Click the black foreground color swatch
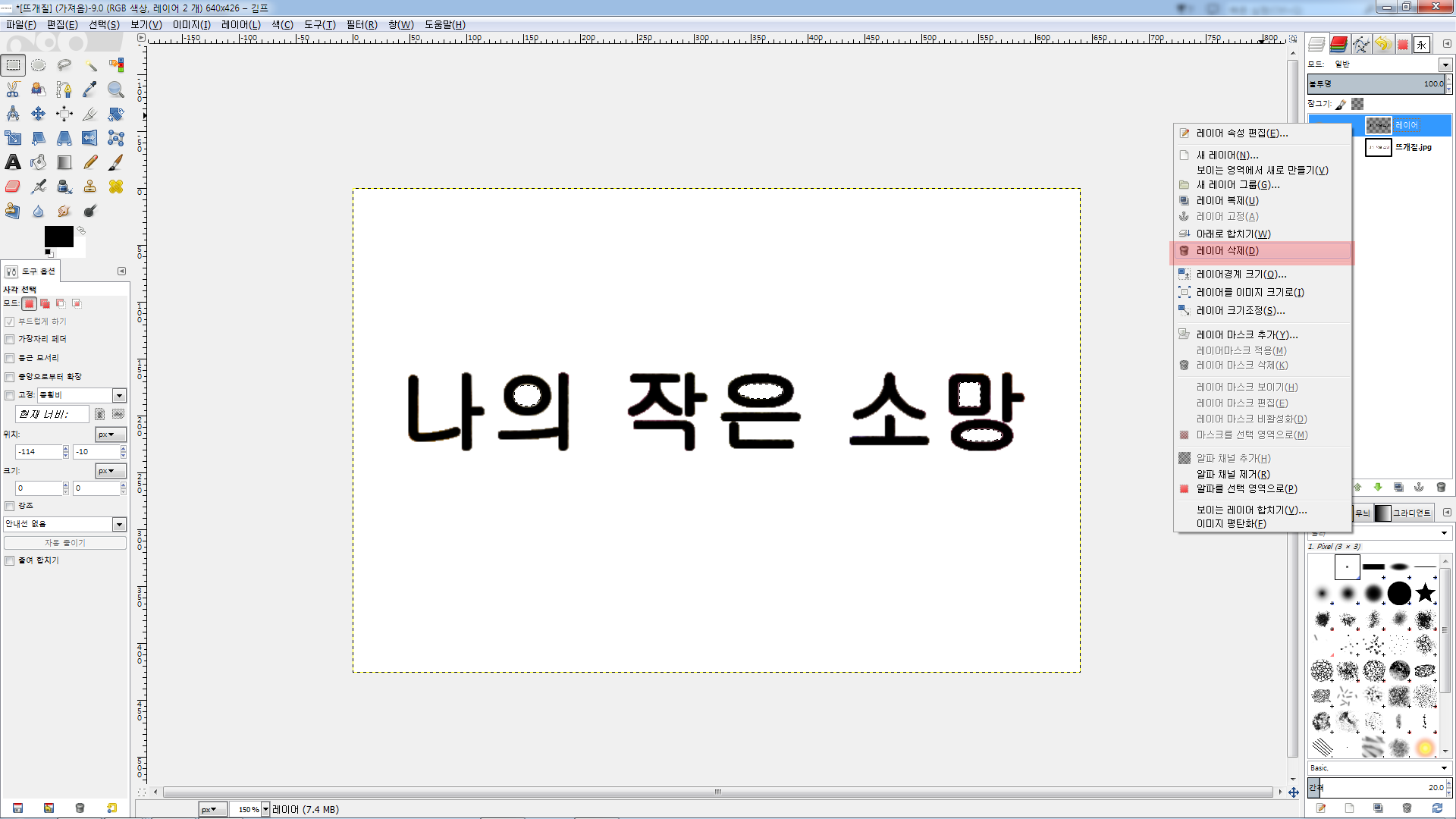 [x=58, y=237]
